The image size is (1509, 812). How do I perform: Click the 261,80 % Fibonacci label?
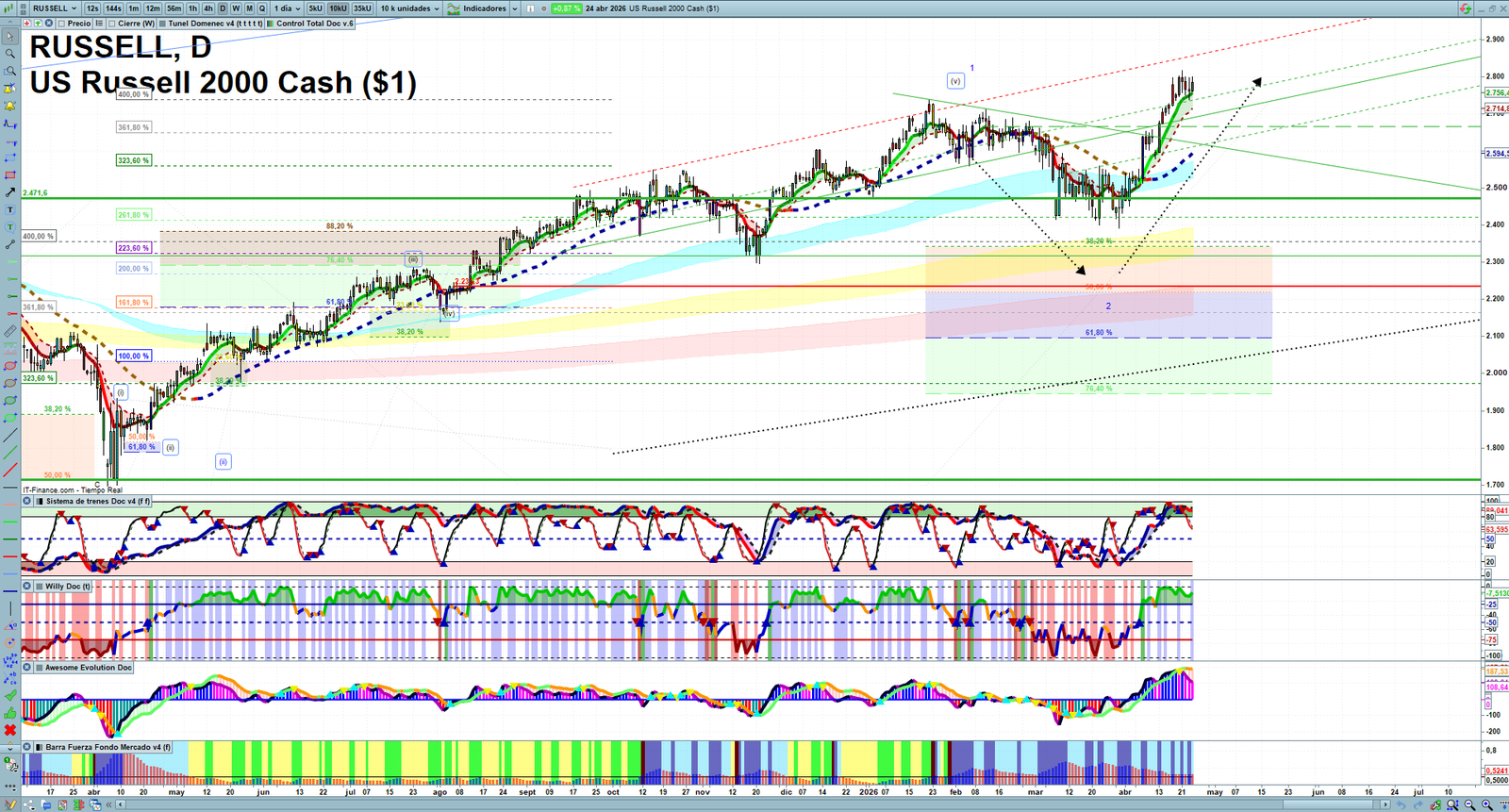(x=133, y=215)
